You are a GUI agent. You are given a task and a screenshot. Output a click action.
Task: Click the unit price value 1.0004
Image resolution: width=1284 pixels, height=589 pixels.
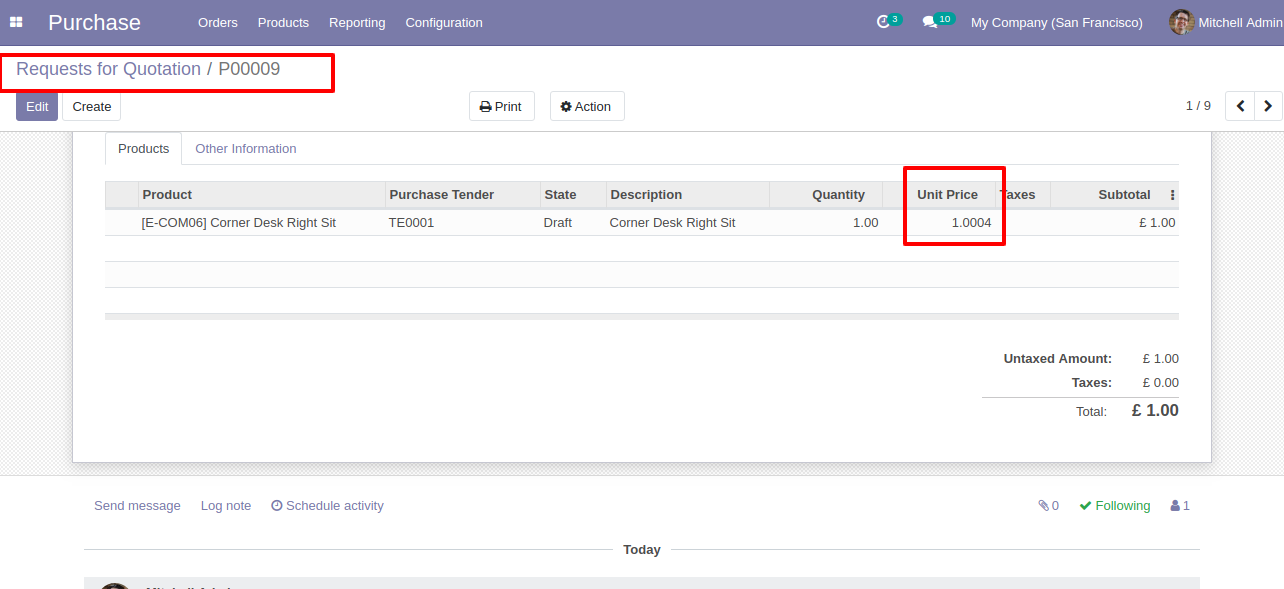click(971, 223)
